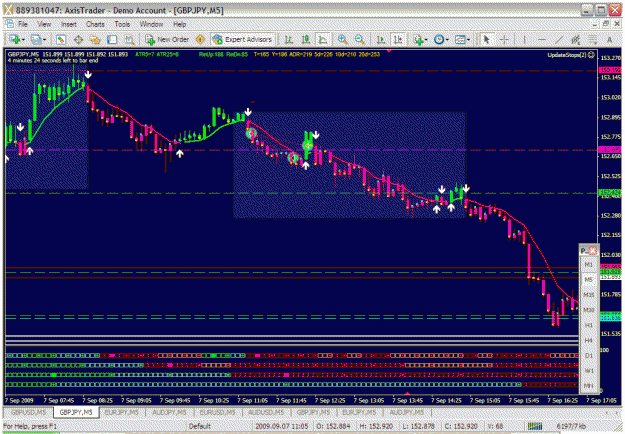Select the text label A tool
This screenshot has height=434, width=625.
(609, 39)
